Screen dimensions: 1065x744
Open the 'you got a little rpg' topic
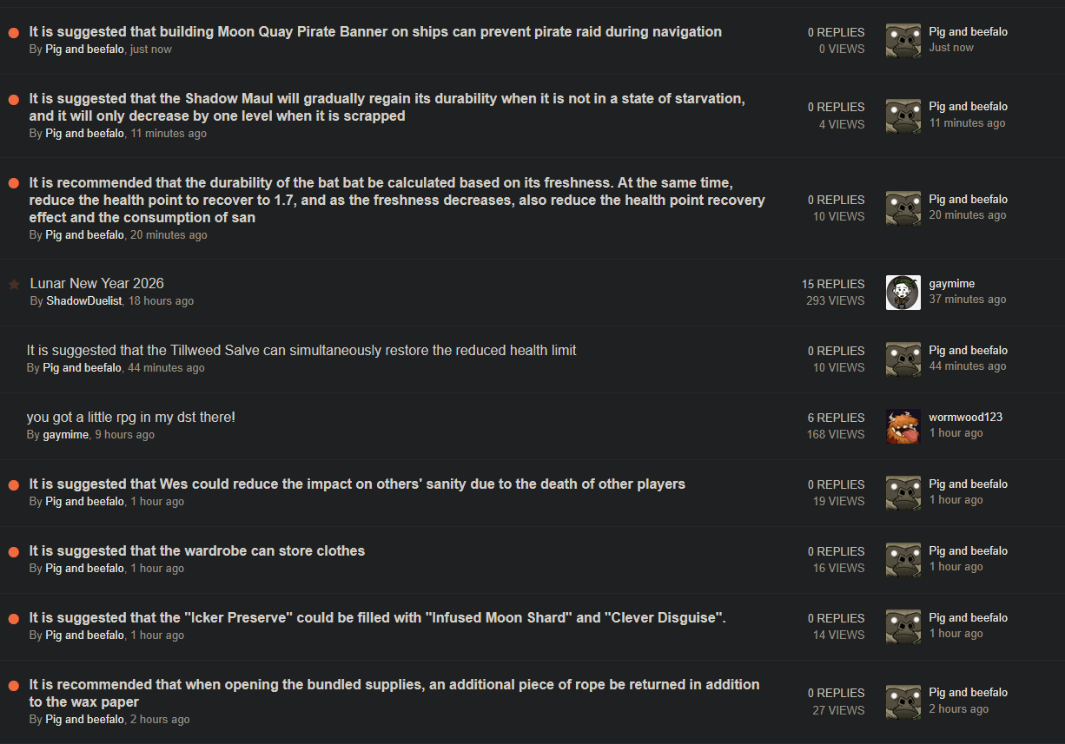pyautogui.click(x=131, y=417)
